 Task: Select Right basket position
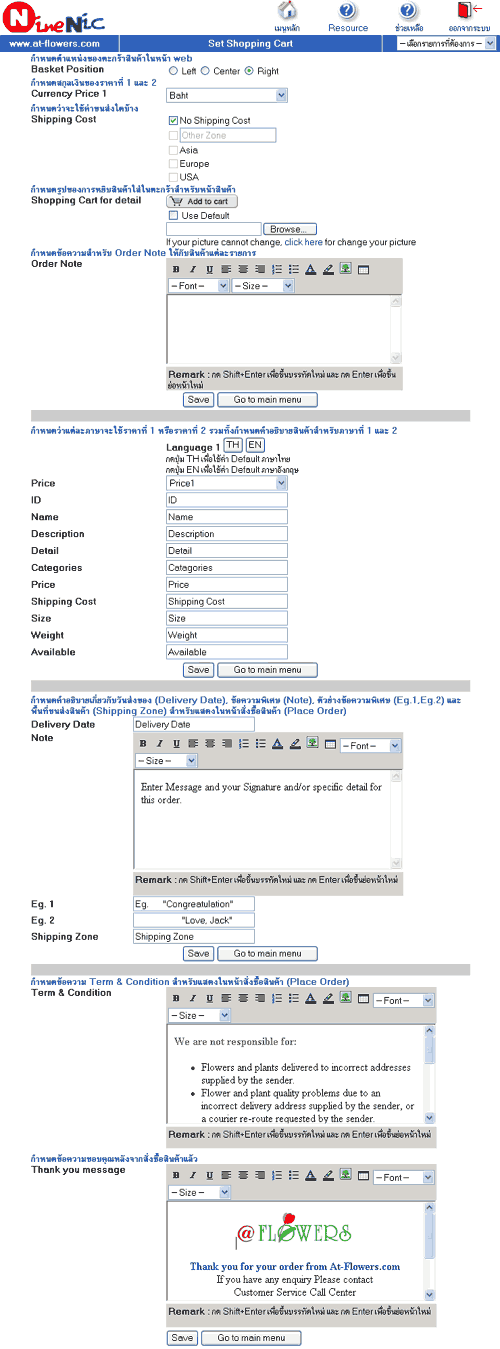pyautogui.click(x=249, y=71)
